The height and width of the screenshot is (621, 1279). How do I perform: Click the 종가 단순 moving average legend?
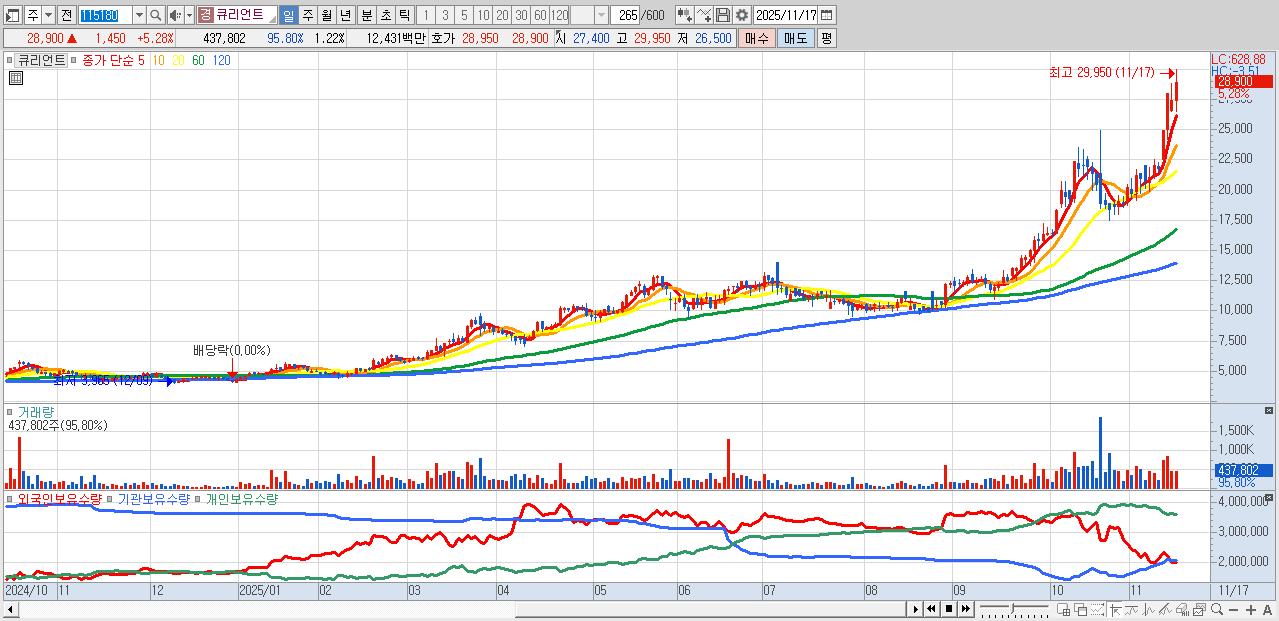tap(108, 60)
